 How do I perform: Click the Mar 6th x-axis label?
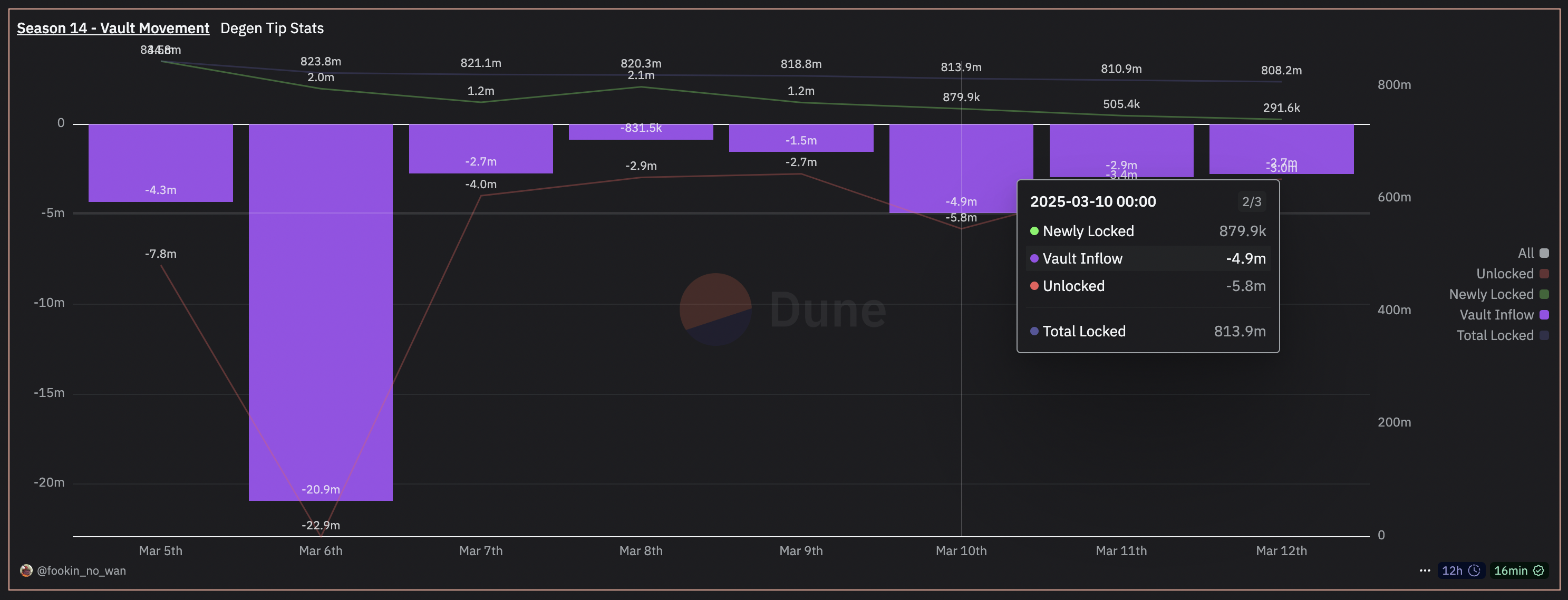click(321, 551)
